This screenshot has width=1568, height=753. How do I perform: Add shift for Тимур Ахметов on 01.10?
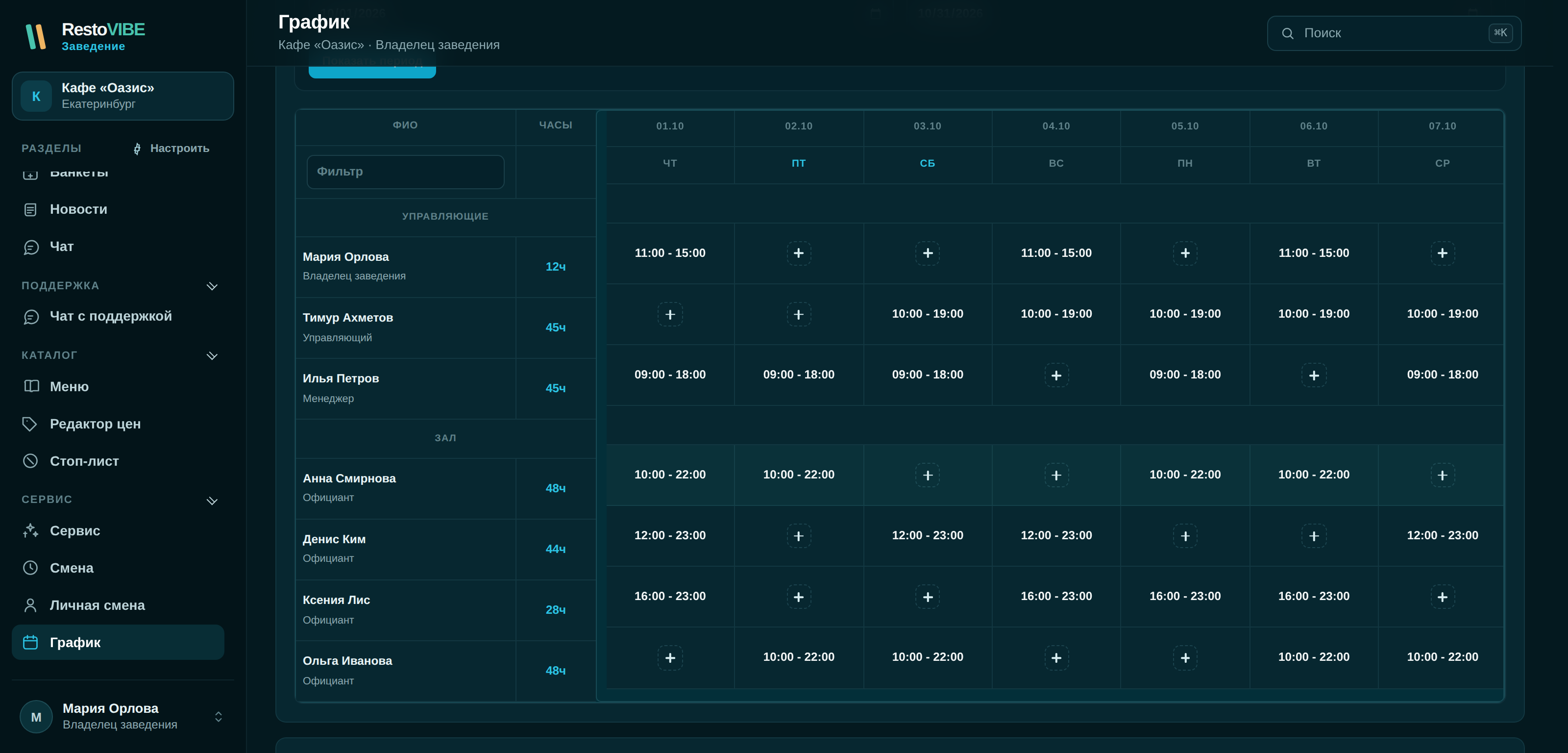[670, 314]
